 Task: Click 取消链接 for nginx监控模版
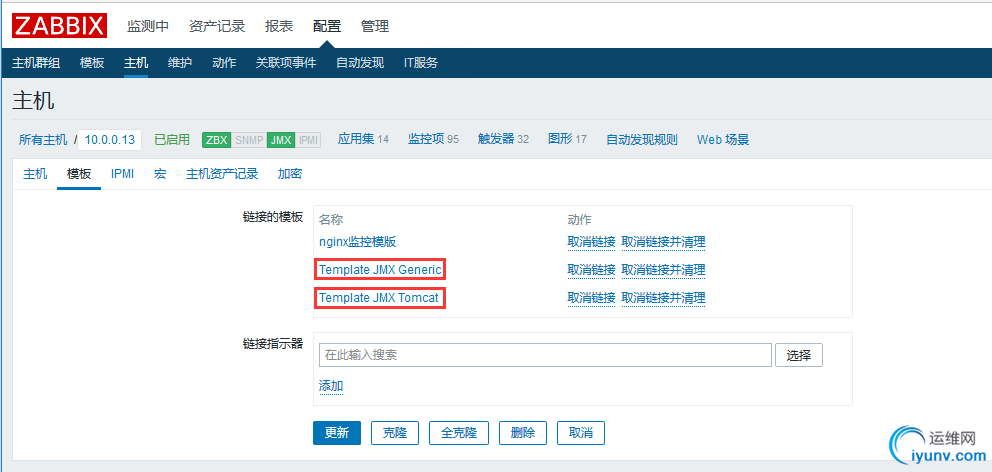point(592,242)
